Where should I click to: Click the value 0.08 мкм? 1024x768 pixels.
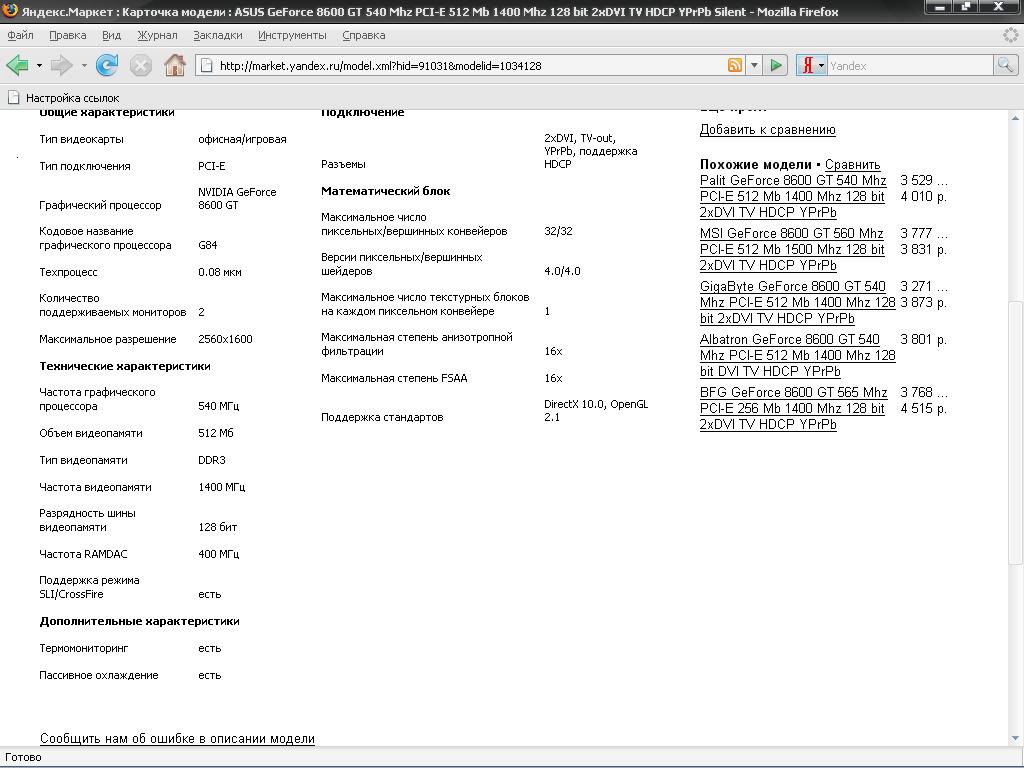coord(219,272)
